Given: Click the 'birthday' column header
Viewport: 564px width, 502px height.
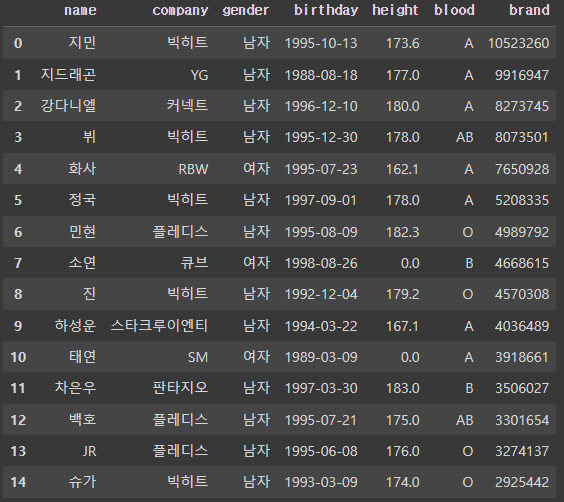Looking at the screenshot, I should tap(326, 11).
